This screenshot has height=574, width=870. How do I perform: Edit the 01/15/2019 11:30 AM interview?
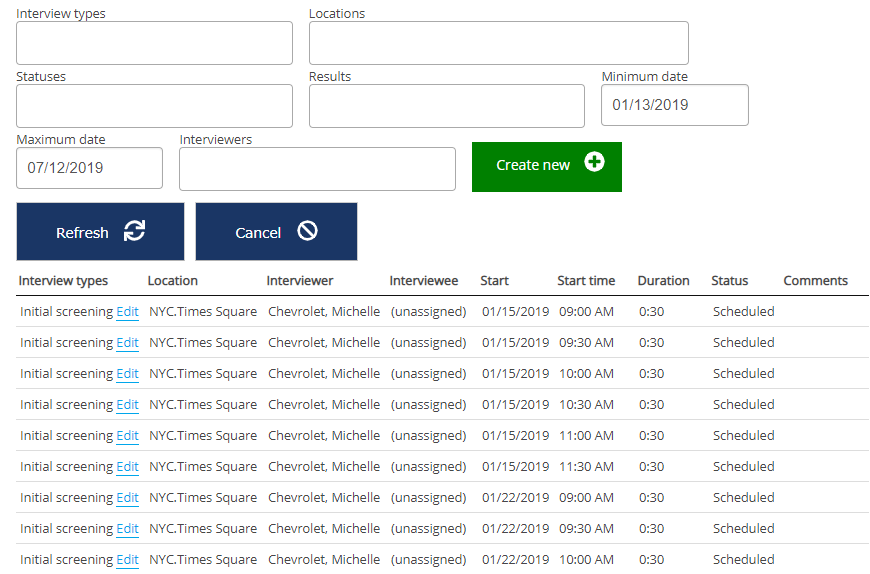tap(127, 467)
